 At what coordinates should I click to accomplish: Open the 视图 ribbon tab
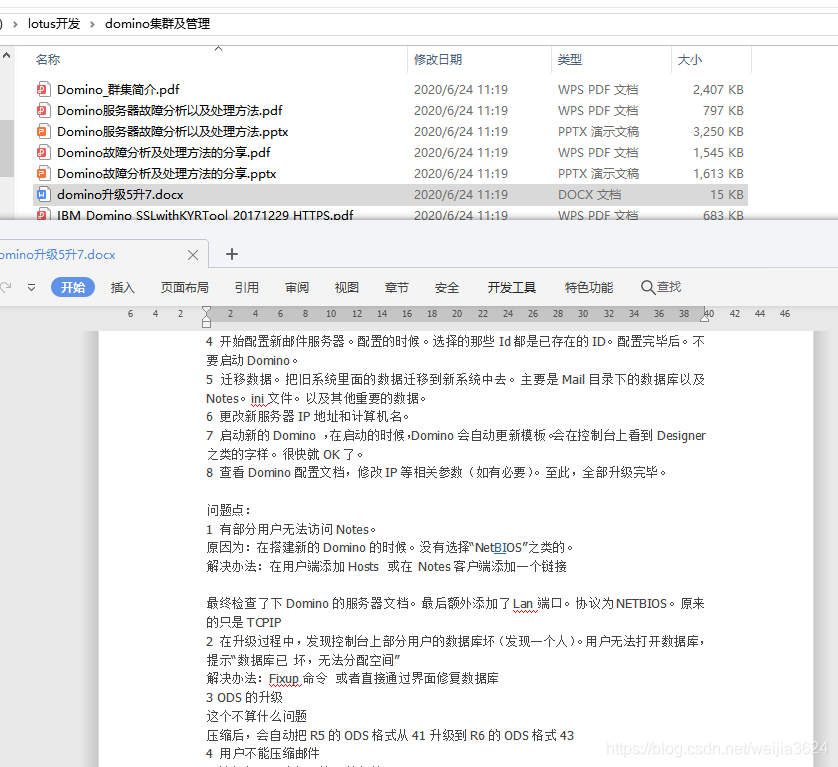tap(346, 288)
